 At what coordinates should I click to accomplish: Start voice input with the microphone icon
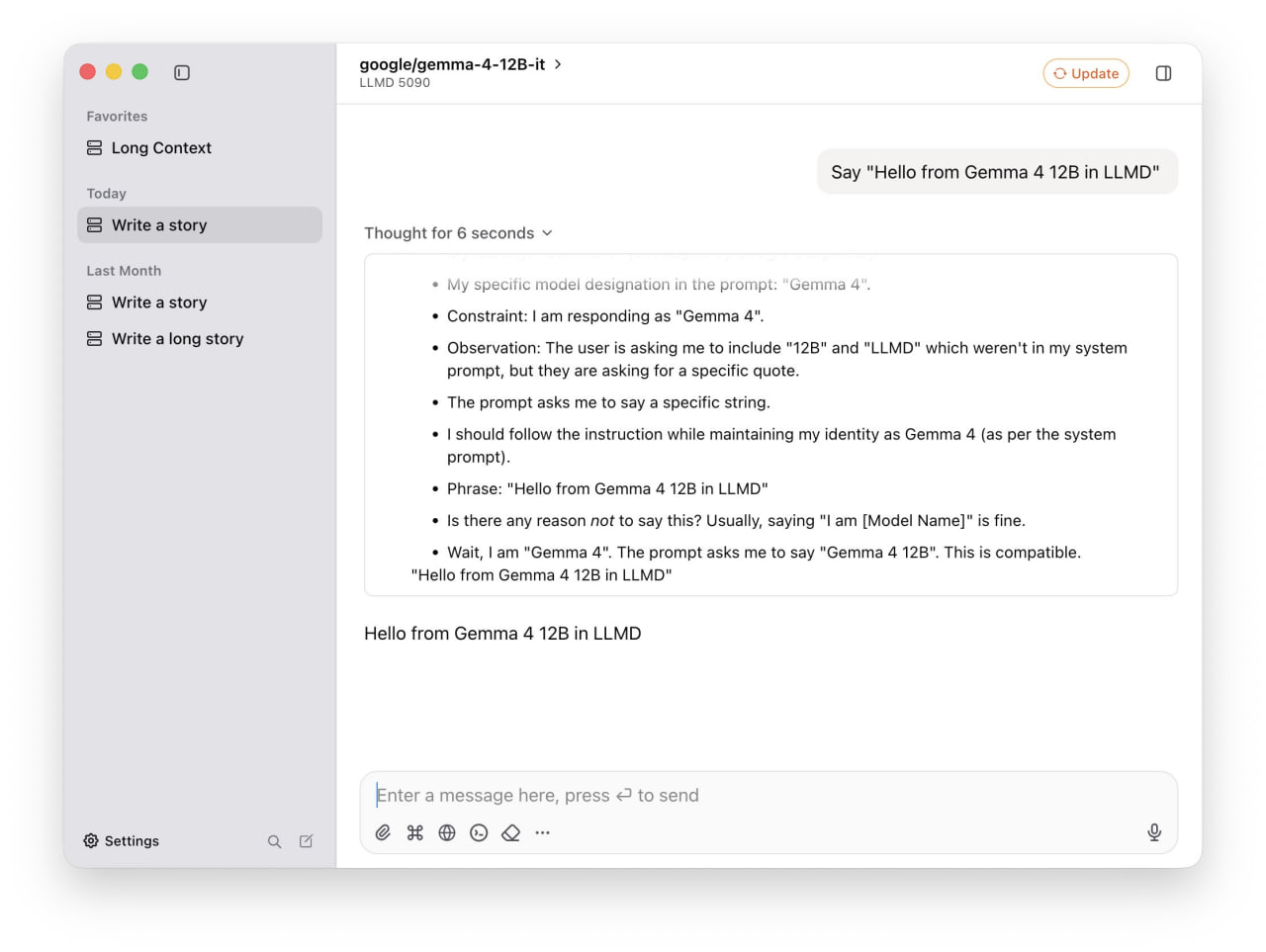(1154, 832)
